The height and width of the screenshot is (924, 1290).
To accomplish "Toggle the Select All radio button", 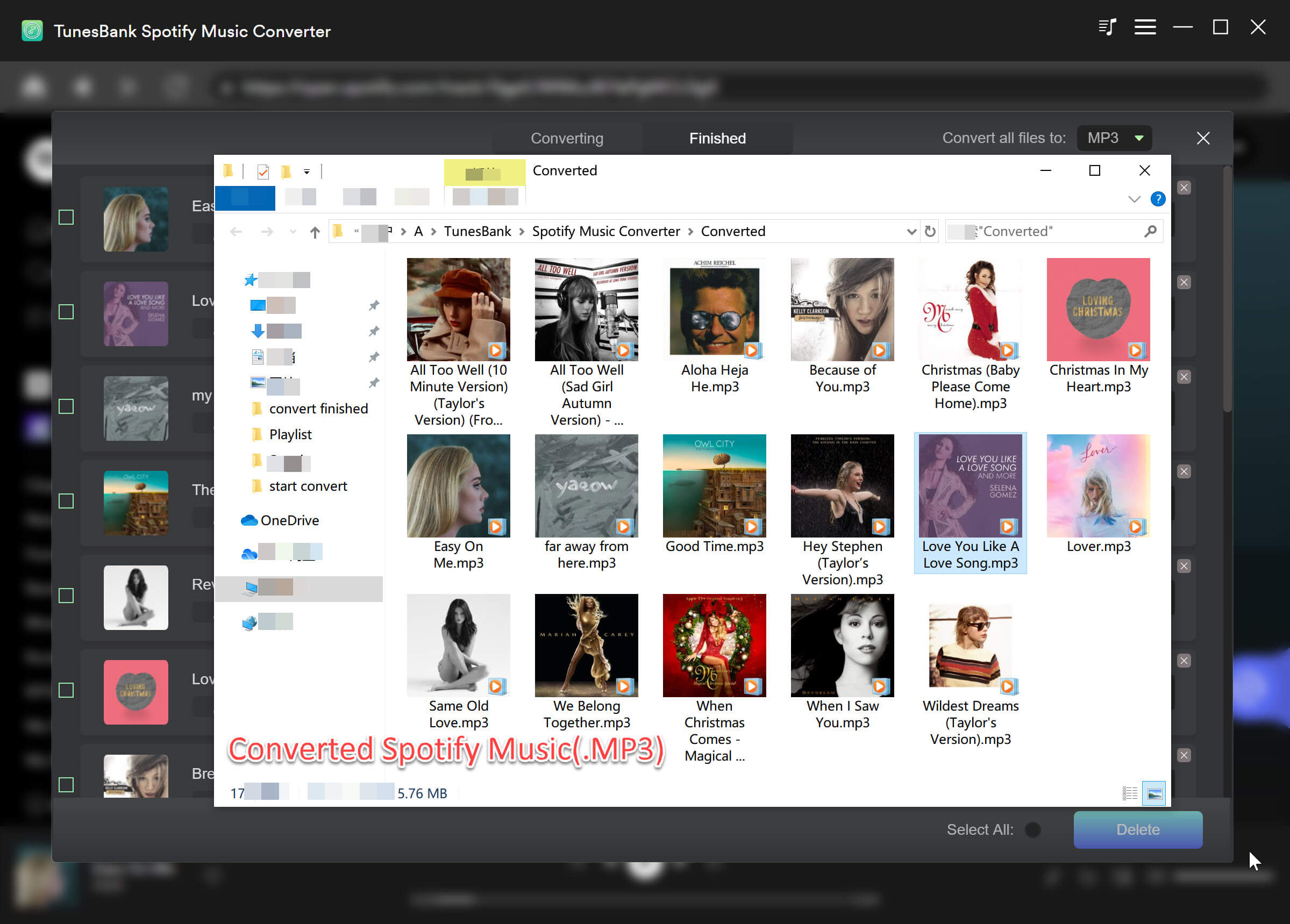I will point(1033,829).
